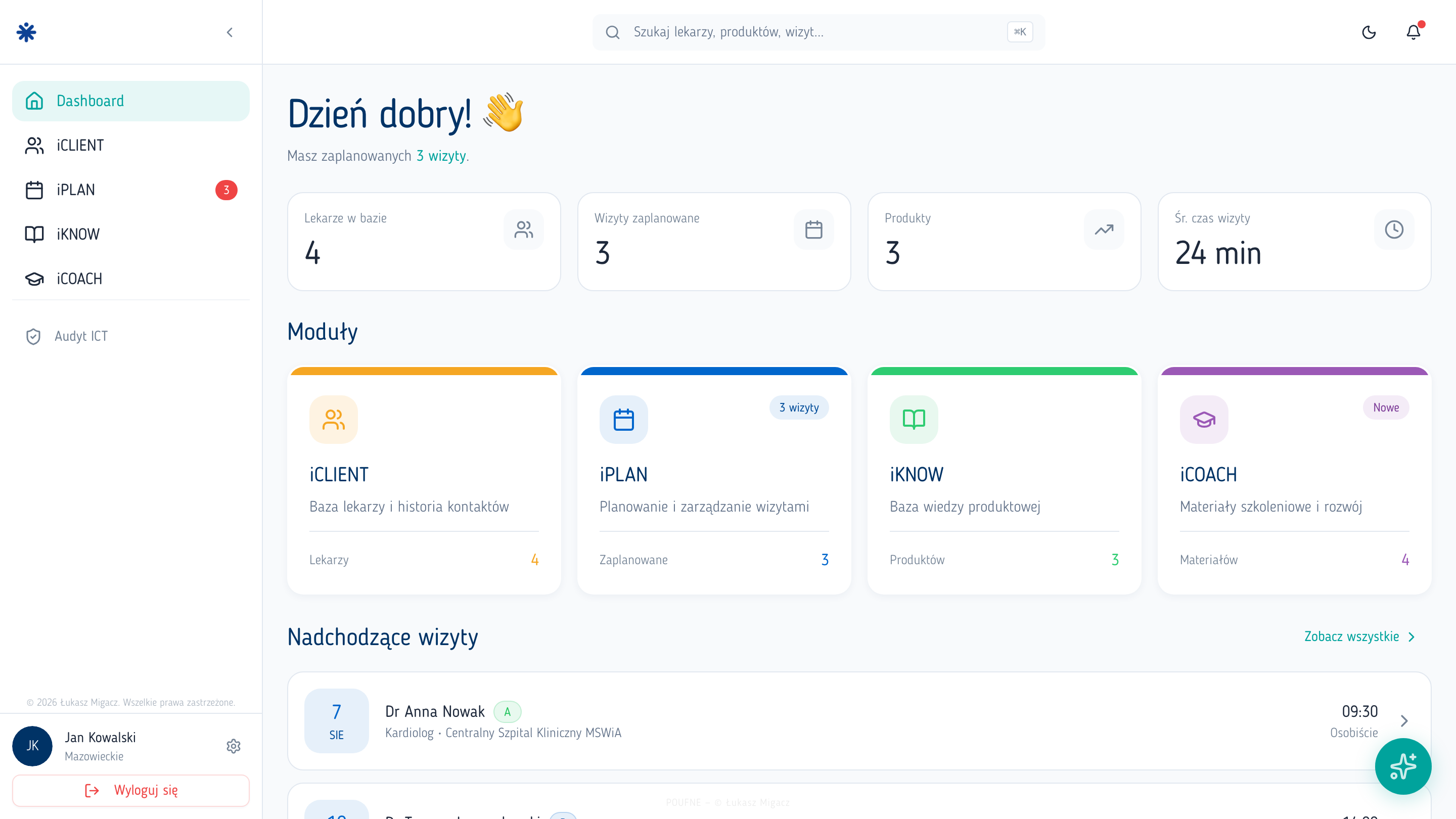This screenshot has height=819, width=1456.
Task: Toggle dark mode with the moon icon
Action: click(x=1369, y=32)
